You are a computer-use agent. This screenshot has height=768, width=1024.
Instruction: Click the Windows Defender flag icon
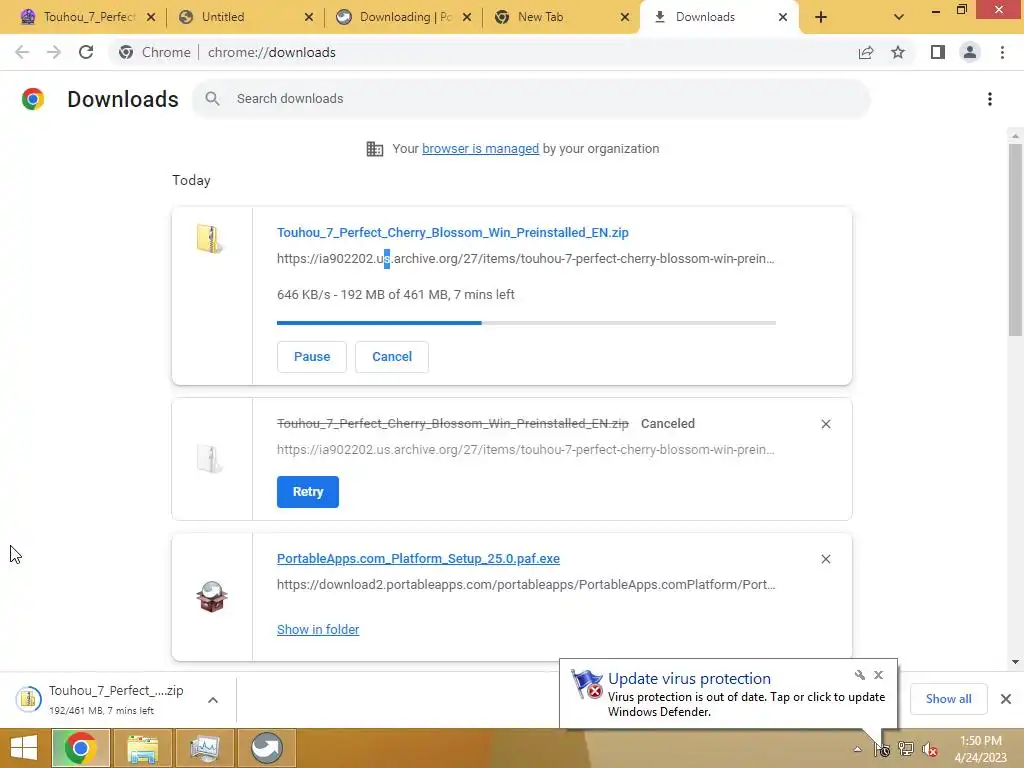pos(587,684)
